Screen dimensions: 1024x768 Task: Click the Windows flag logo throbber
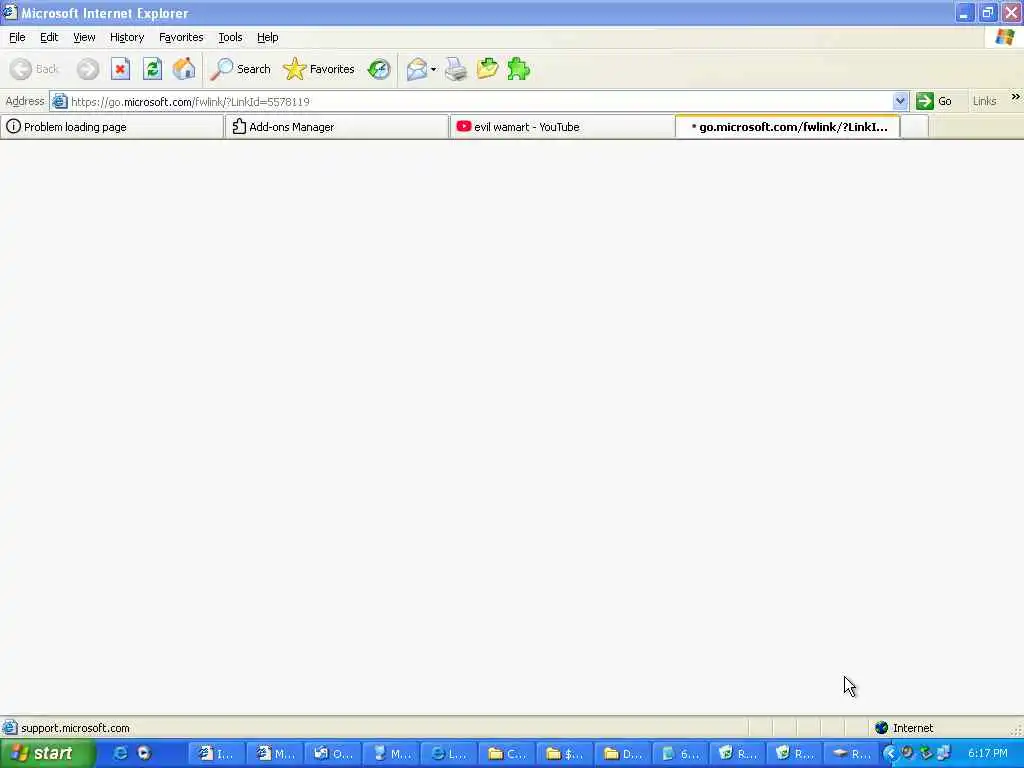click(1005, 37)
